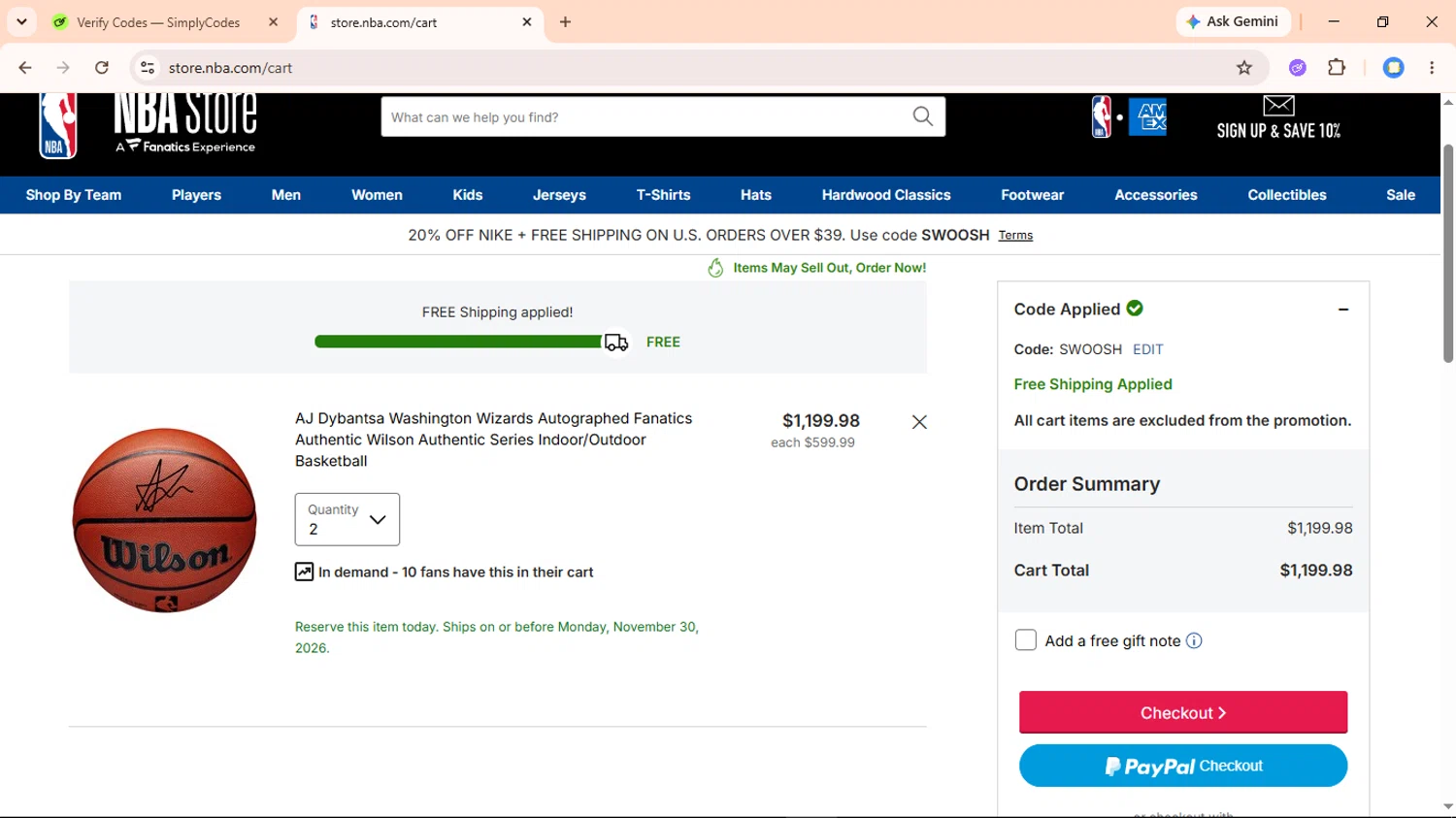The image size is (1456, 818).
Task: Click the NBA Store Fanatics Experience wordmark
Action: tap(185, 124)
